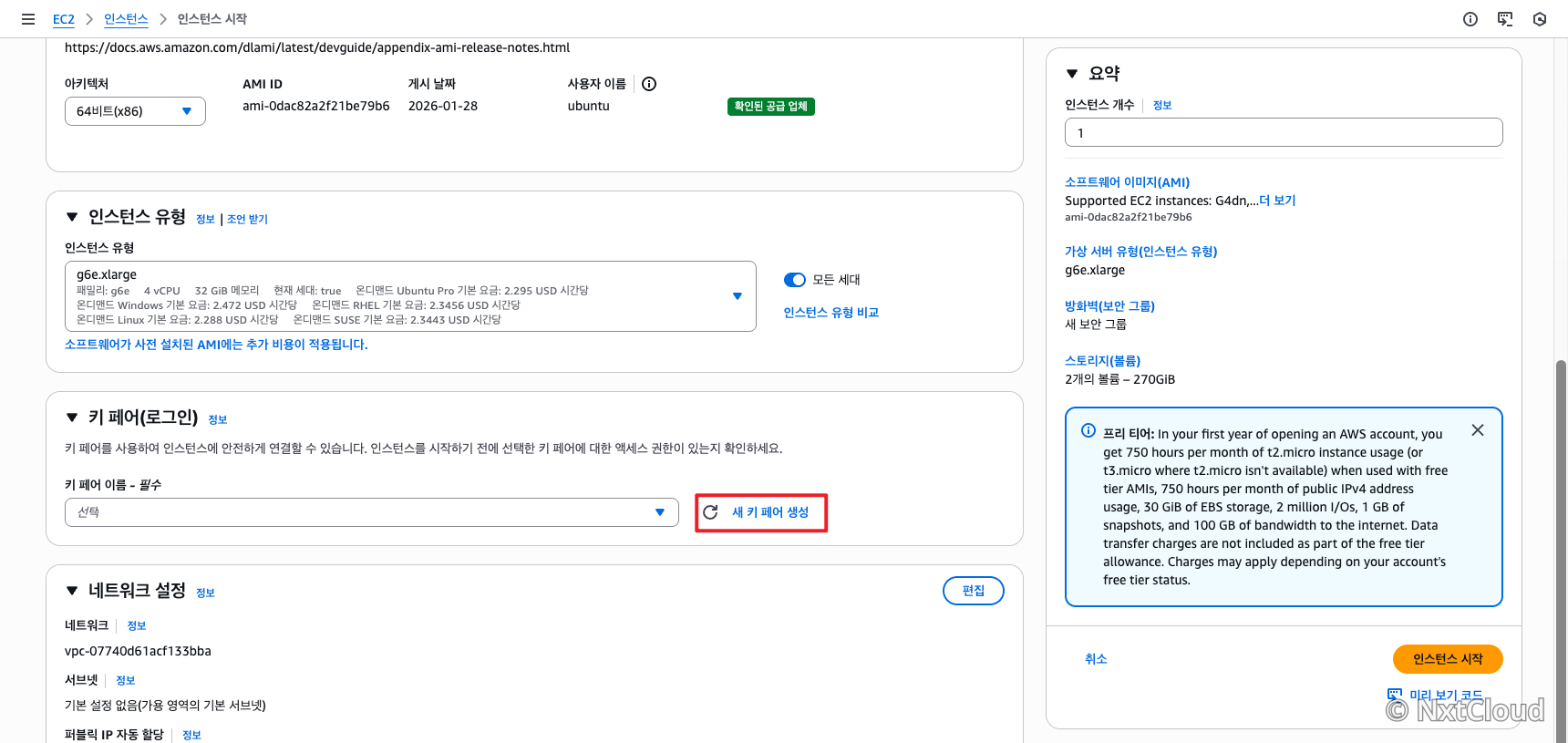Viewport: 1568px width, 743px height.
Task: Click 조언 받기 link
Action: point(247,219)
